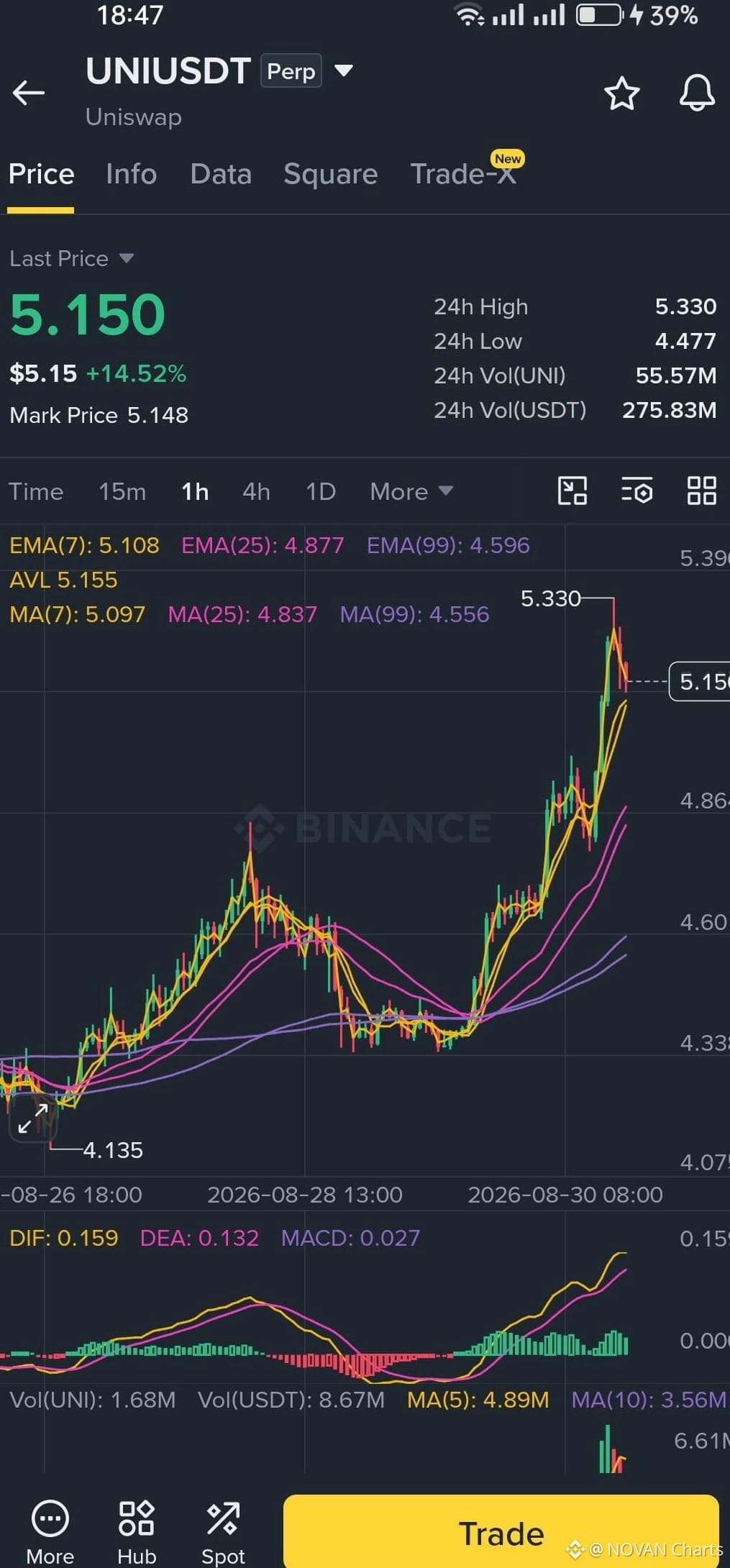Tap the 24h Vol(UNI) 55.57M value
Viewport: 730px width, 1568px height.
676,375
